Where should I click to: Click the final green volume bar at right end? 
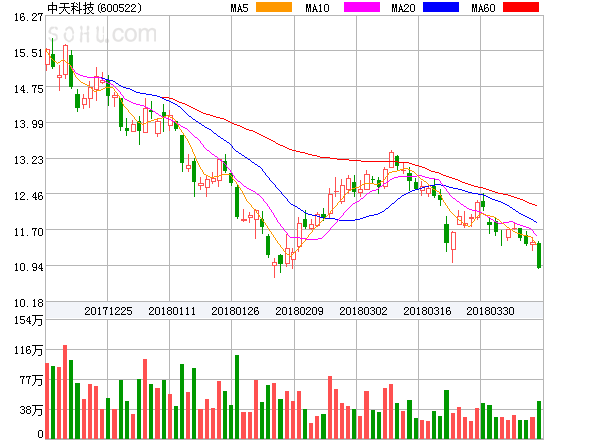click(x=539, y=420)
